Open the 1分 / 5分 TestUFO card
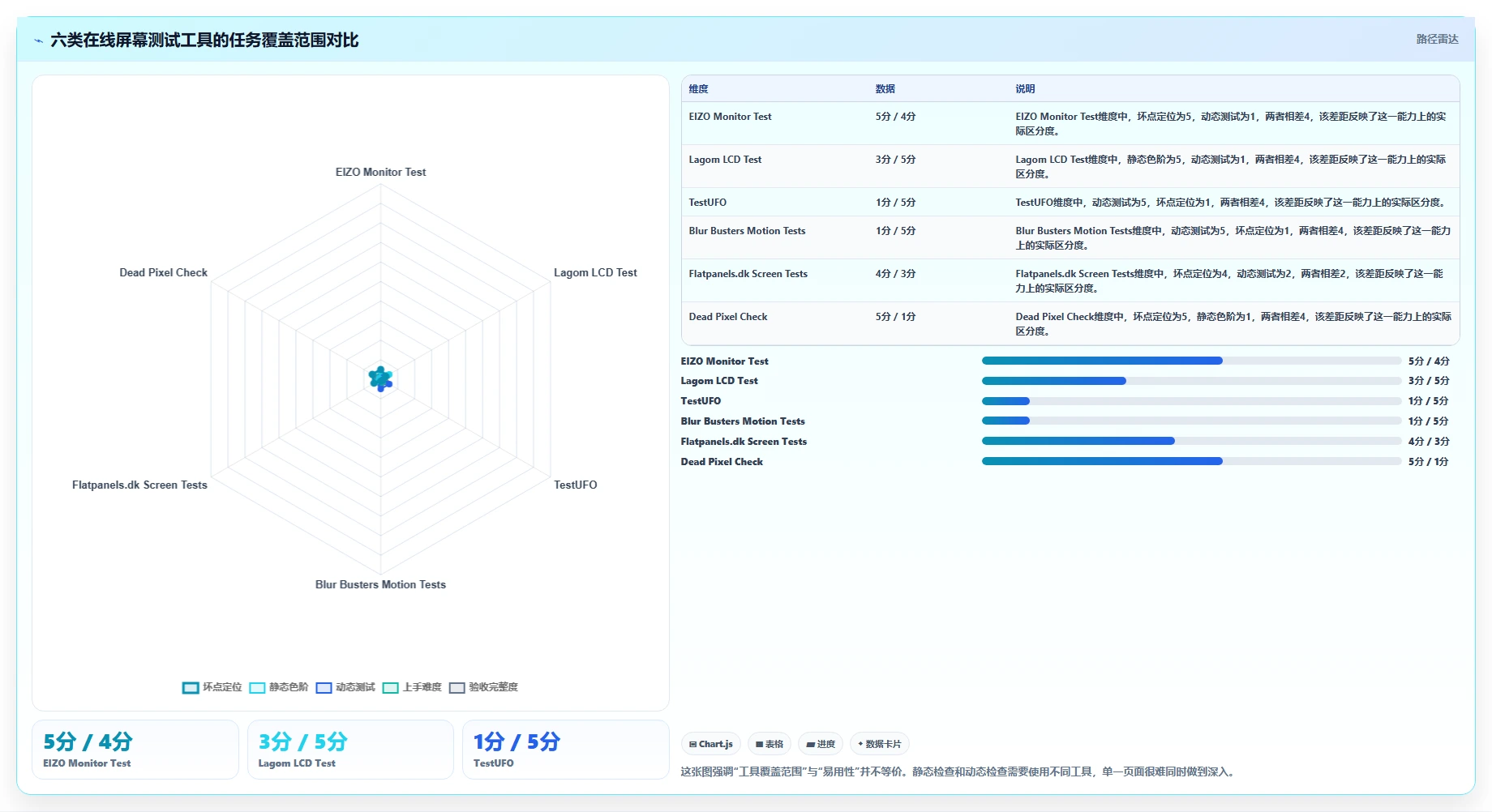The height and width of the screenshot is (812, 1492). click(x=566, y=750)
